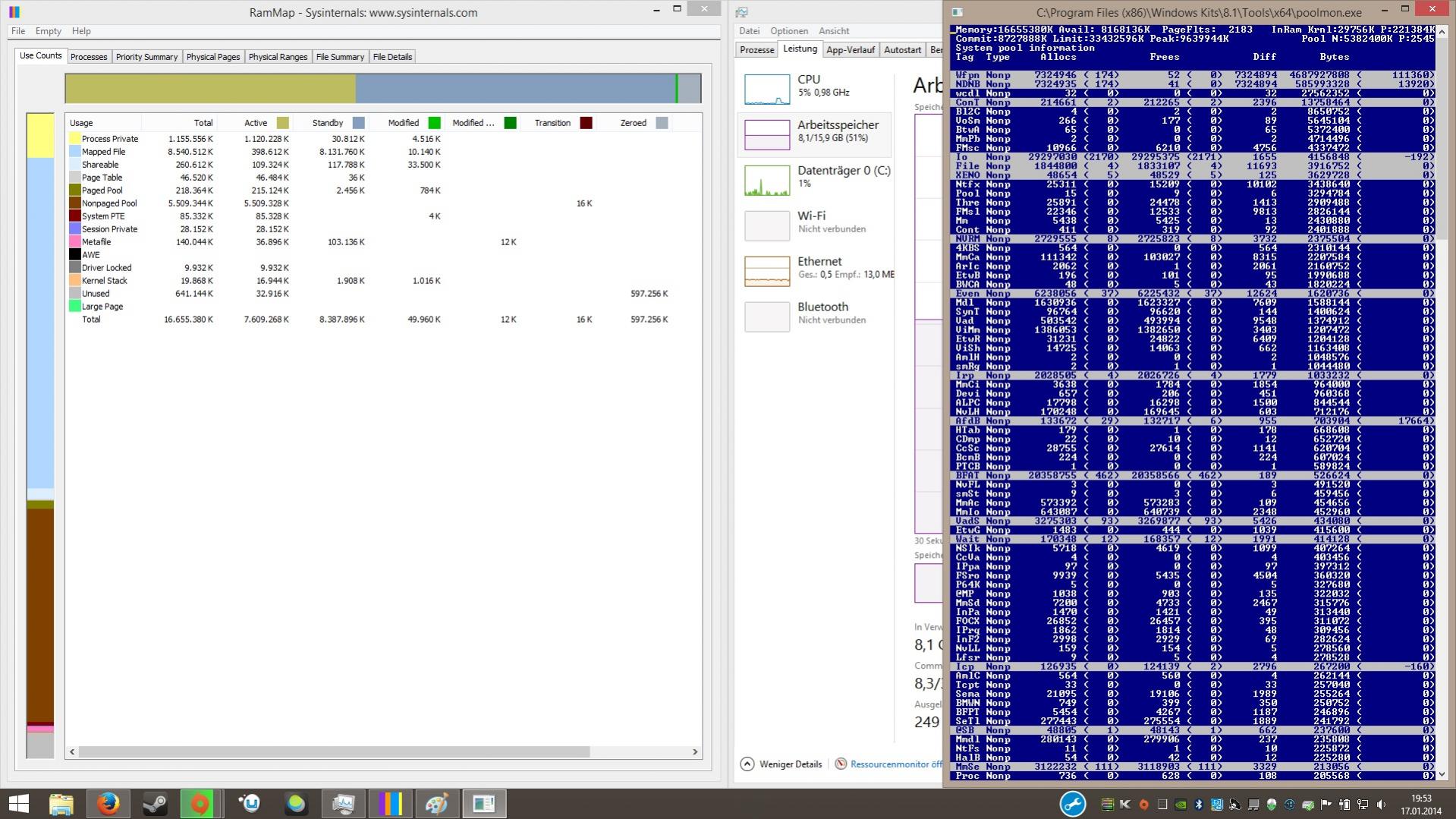The height and width of the screenshot is (819, 1456).
Task: Open the Ressourcenmonitor link
Action: pyautogui.click(x=896, y=764)
